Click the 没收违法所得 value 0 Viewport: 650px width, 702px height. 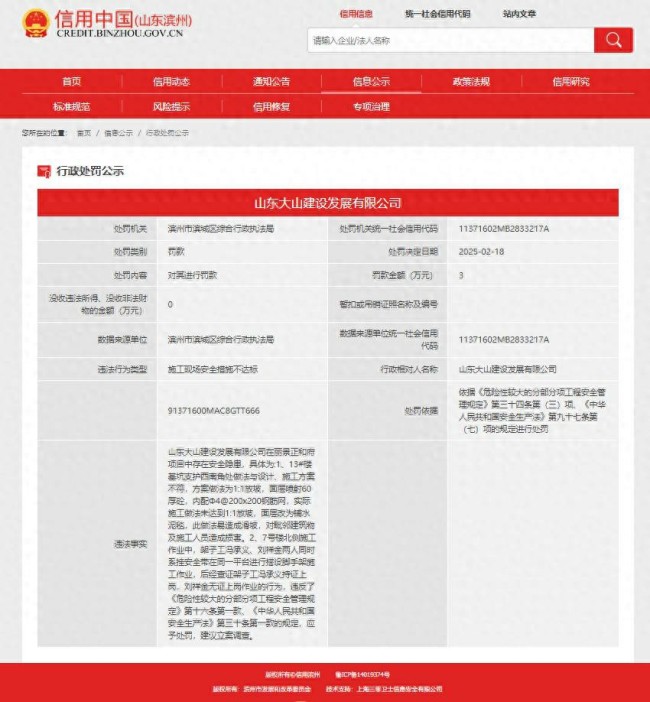170,304
